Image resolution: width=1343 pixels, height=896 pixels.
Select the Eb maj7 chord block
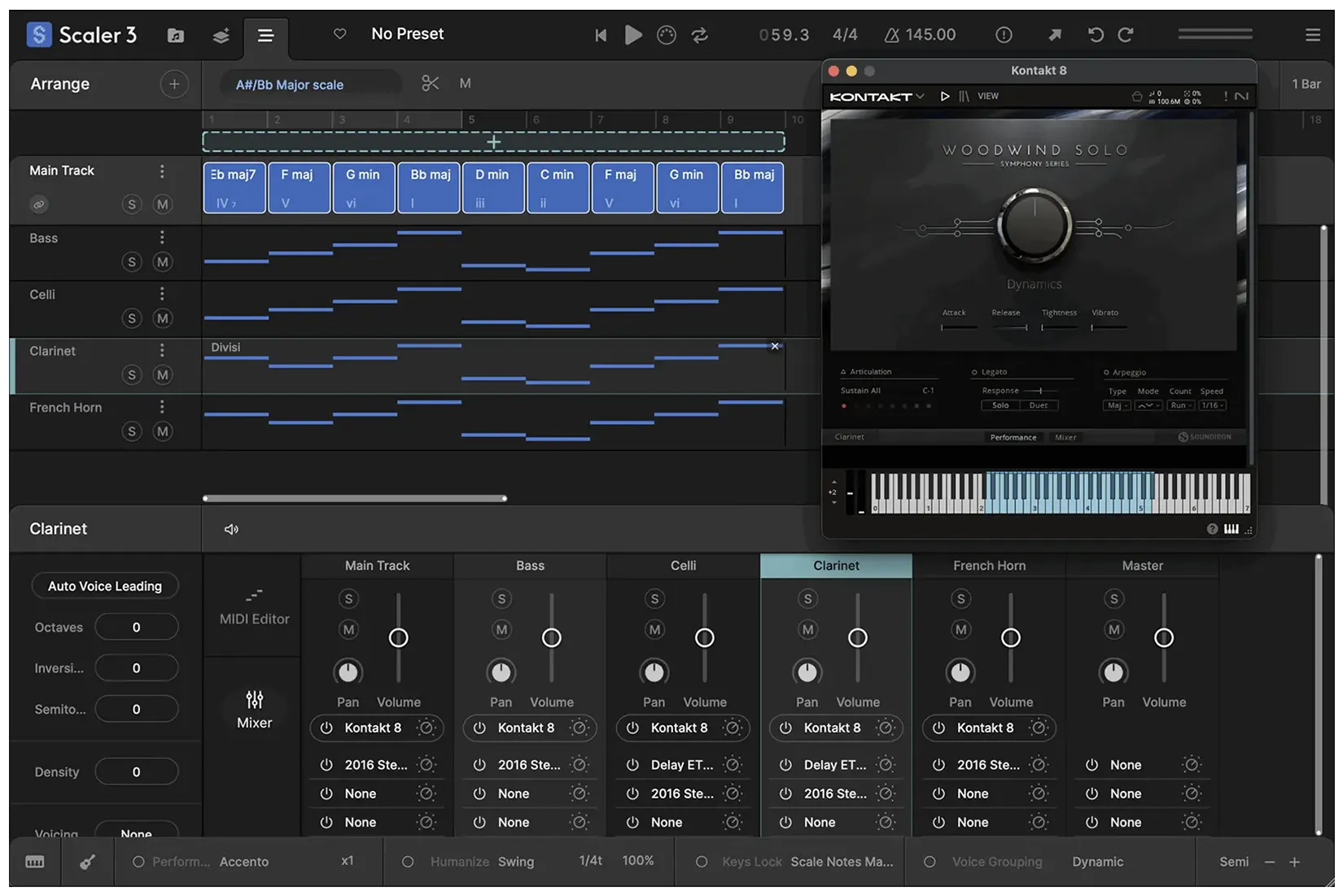click(234, 188)
